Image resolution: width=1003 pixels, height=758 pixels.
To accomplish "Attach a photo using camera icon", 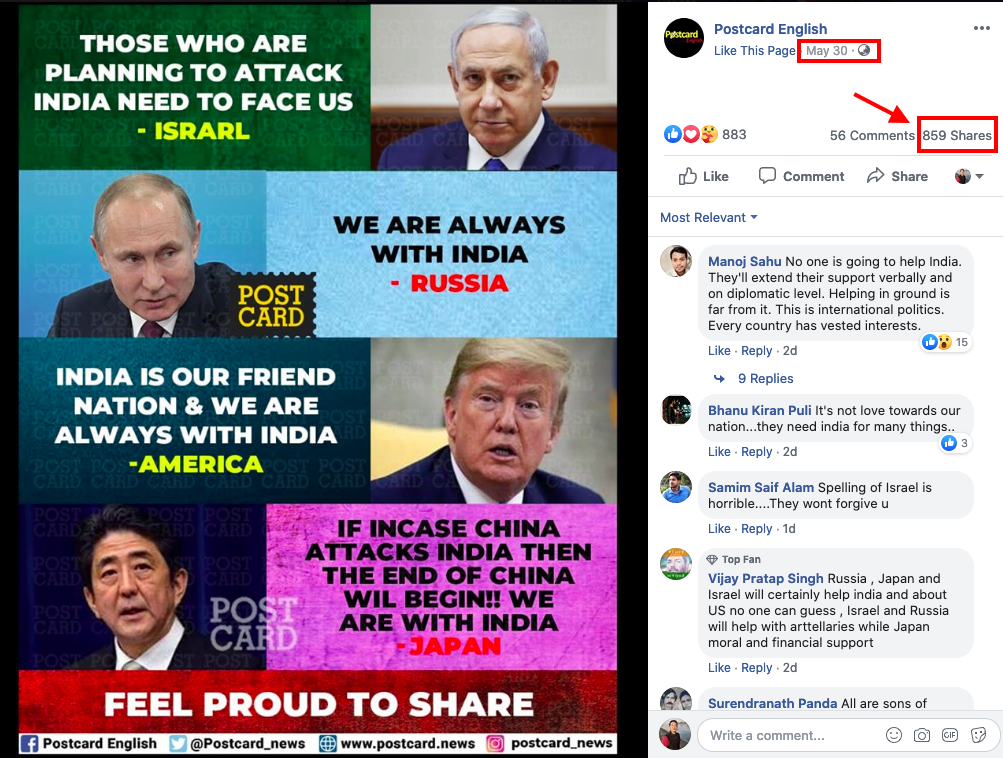I will click(x=922, y=735).
